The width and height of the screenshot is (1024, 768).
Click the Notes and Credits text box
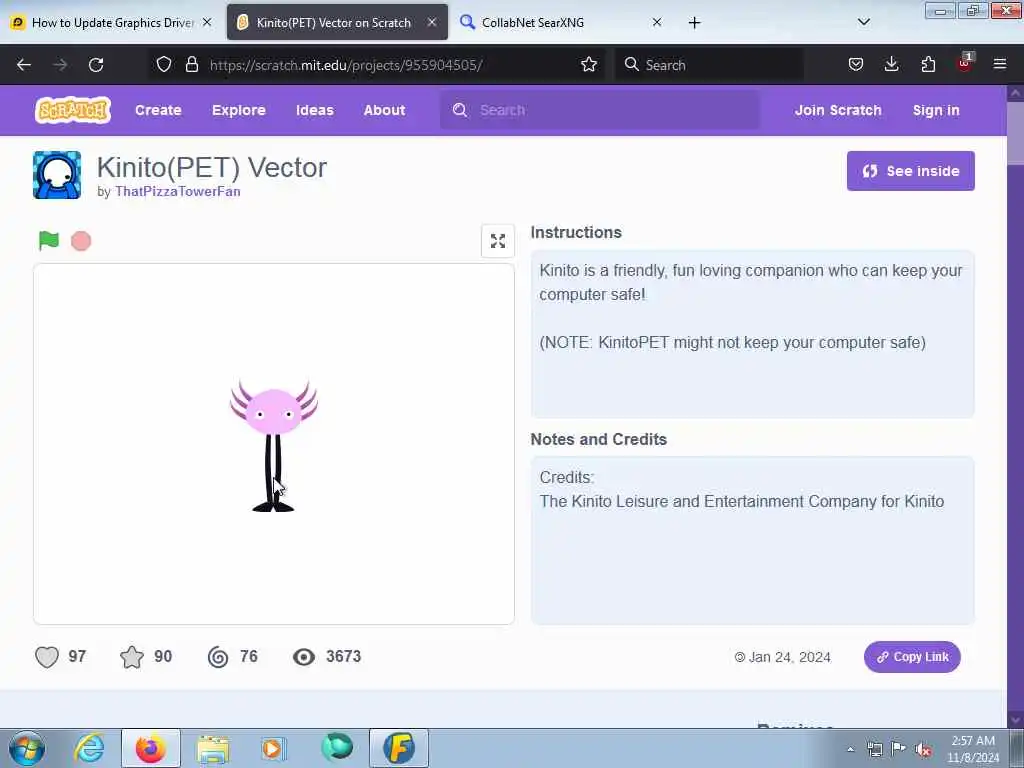click(x=752, y=540)
